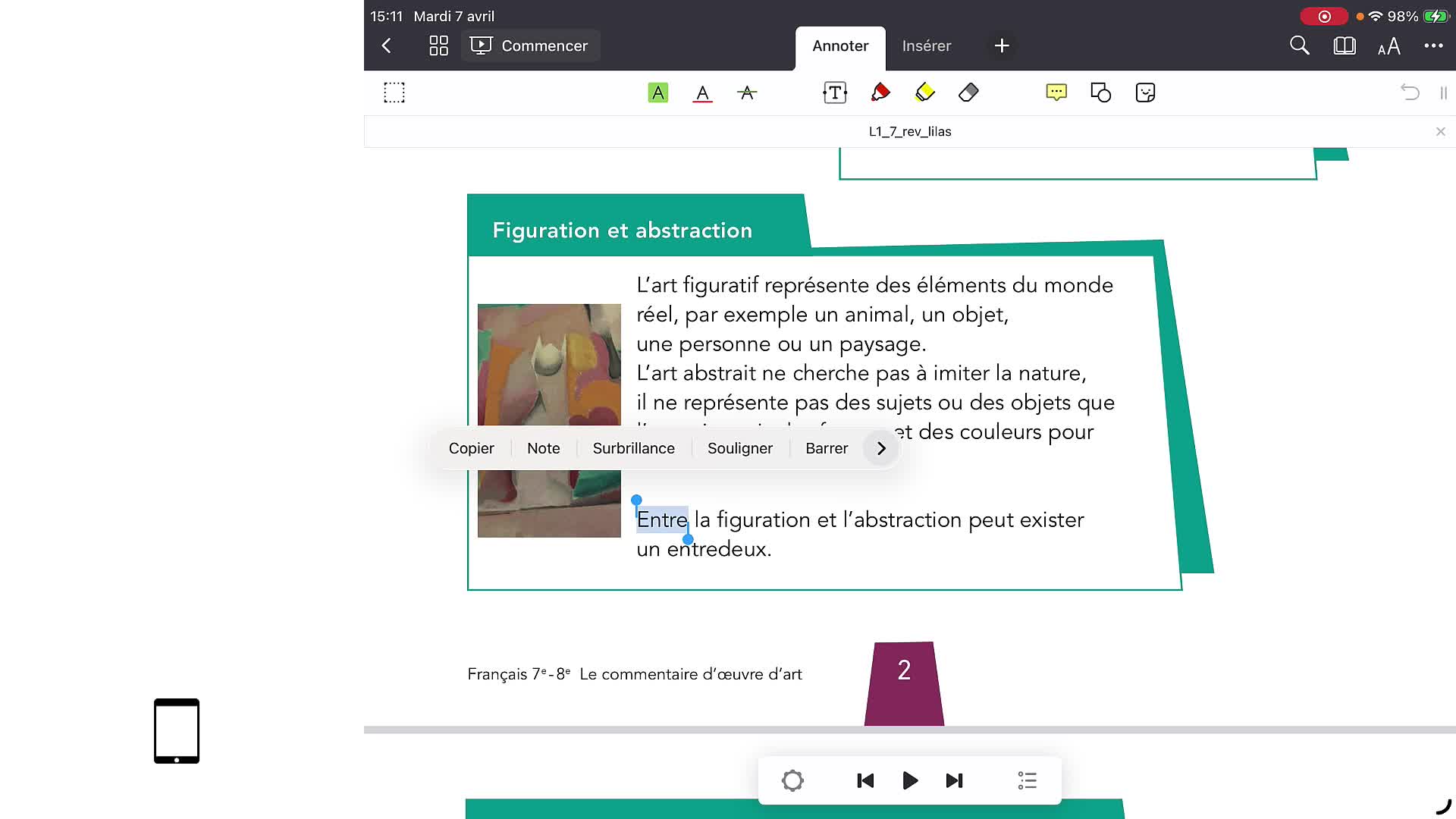
Task: Activate the rectangular selection tool
Action: click(394, 93)
